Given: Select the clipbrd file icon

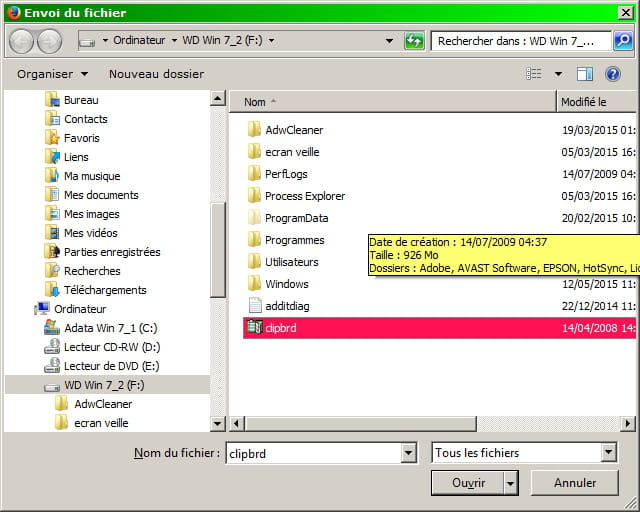Looking at the screenshot, I should (x=255, y=327).
